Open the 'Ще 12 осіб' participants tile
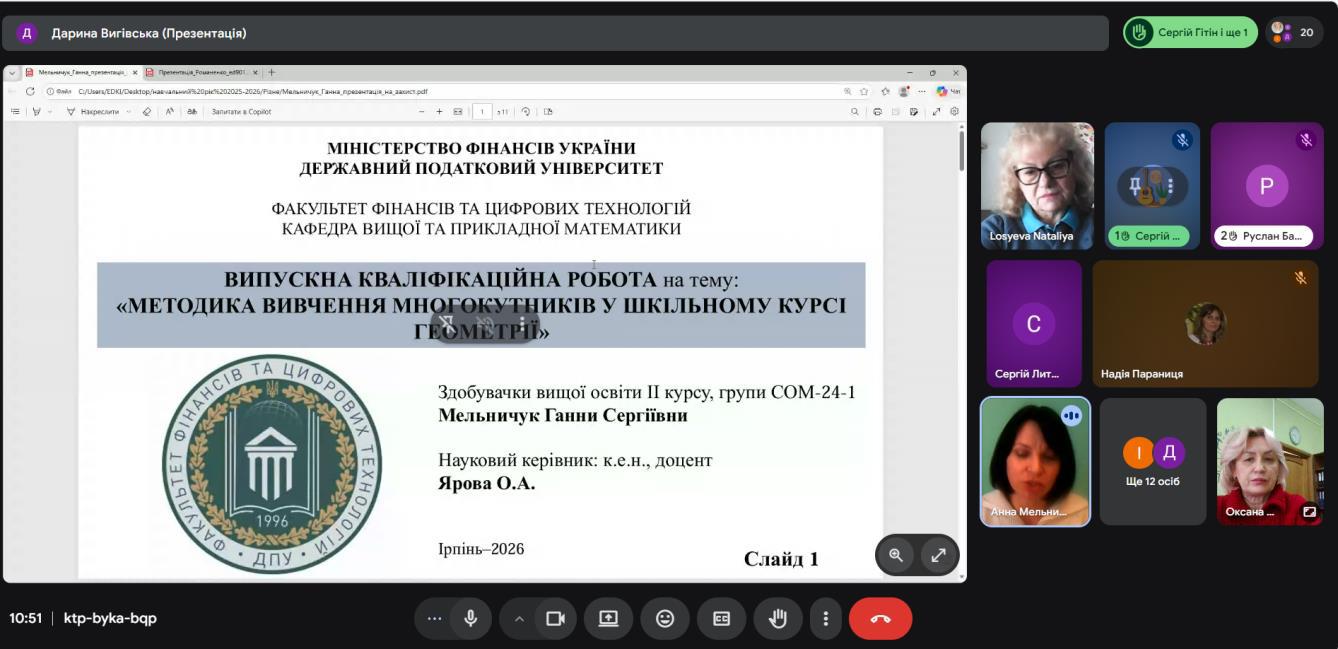This screenshot has height=649, width=1338. coord(1153,461)
